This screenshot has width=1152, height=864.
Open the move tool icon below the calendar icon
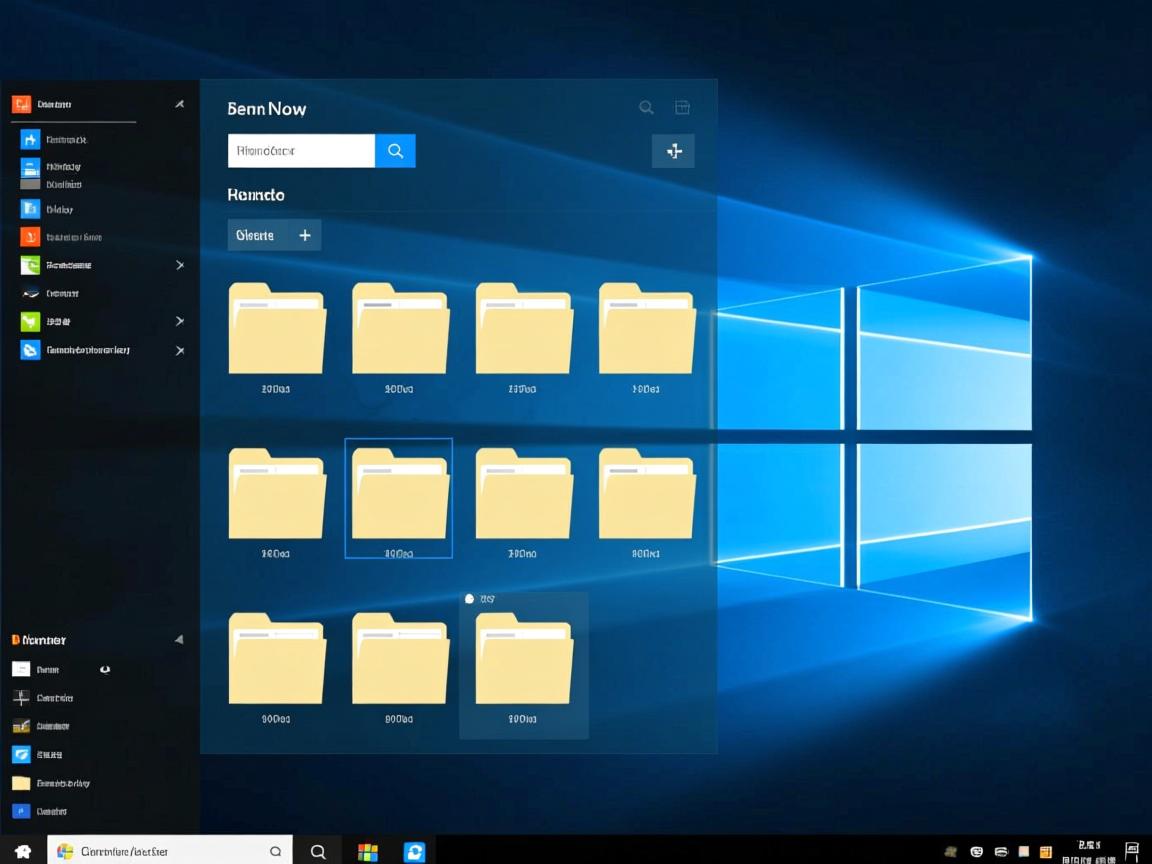point(674,151)
